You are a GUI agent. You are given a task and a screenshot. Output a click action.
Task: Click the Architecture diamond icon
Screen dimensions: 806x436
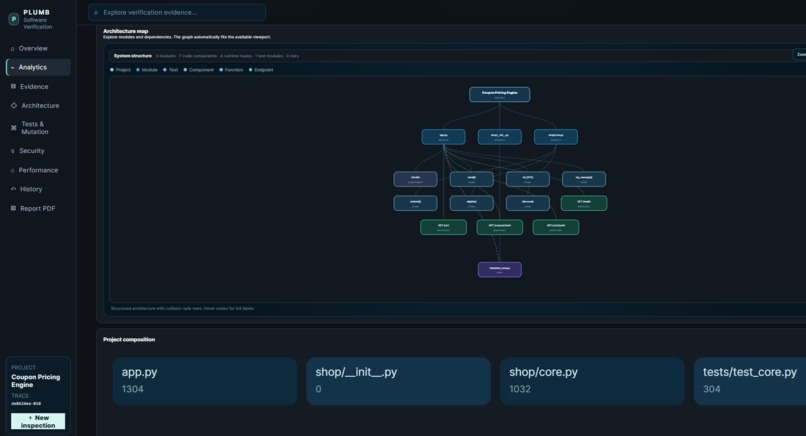[14, 105]
